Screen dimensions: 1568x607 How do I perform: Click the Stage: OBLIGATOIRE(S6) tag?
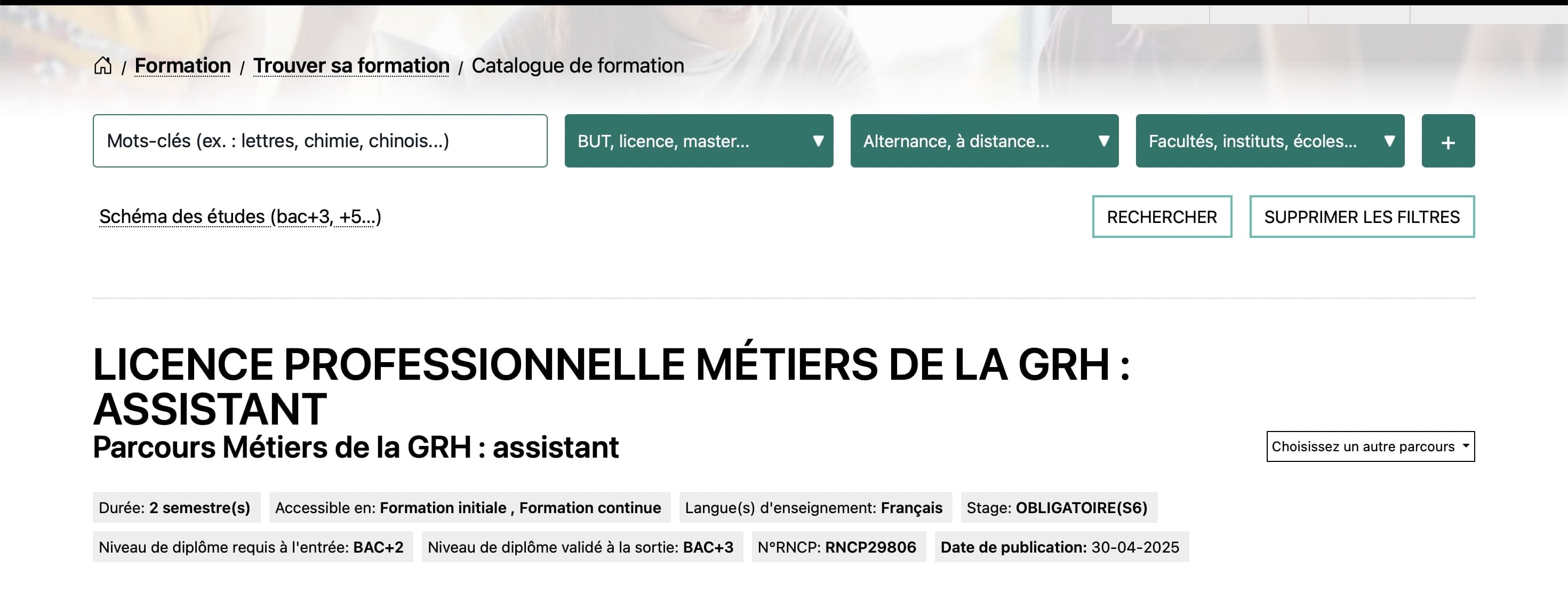tap(1059, 508)
